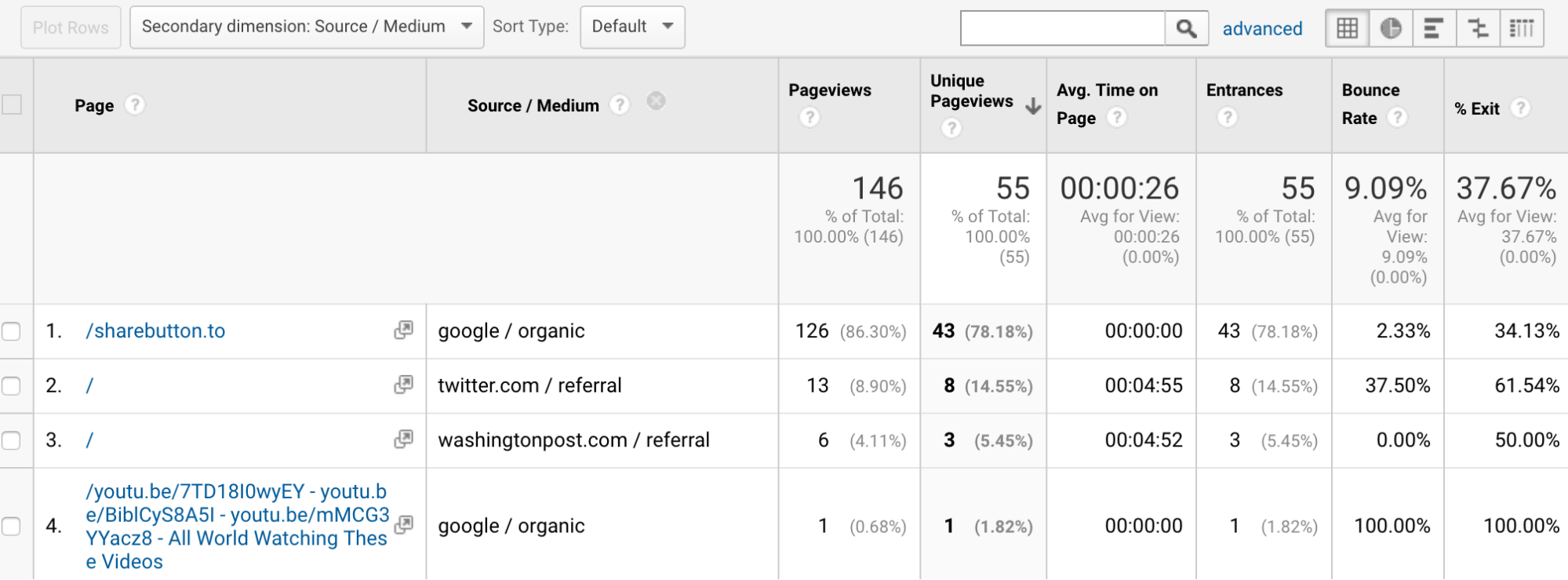Check the box for row 1 /sharebutton.to
This screenshot has height=580, width=1568.
(11, 331)
